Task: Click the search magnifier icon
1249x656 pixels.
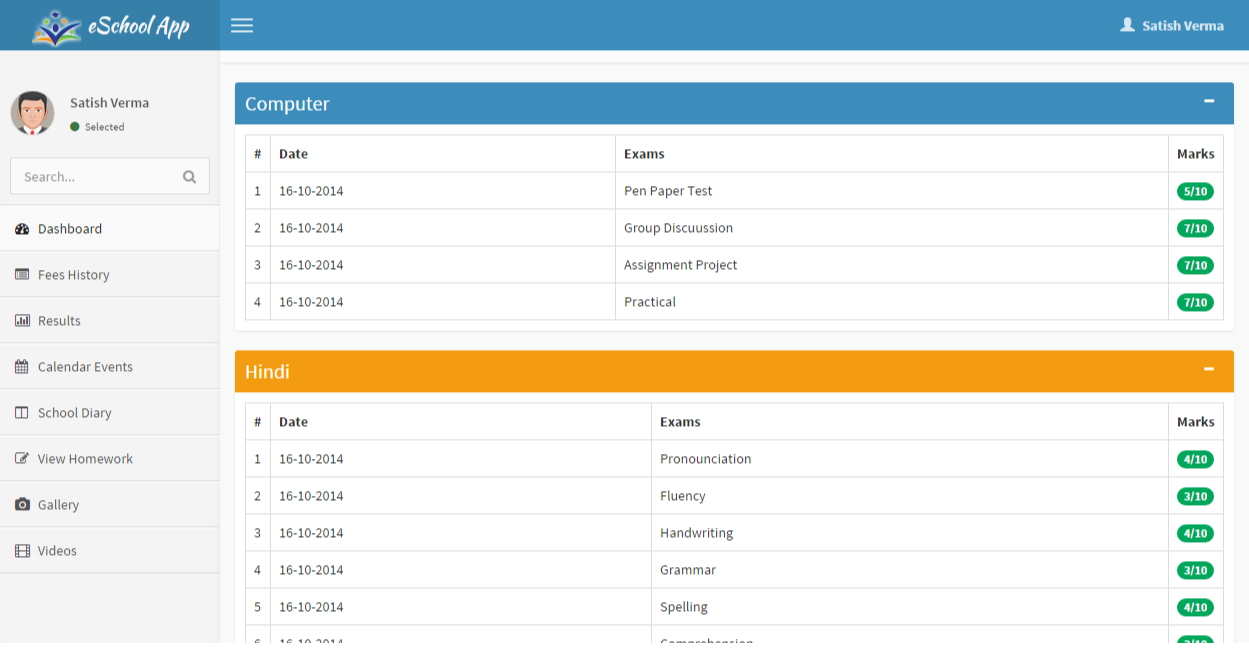Action: 189,176
